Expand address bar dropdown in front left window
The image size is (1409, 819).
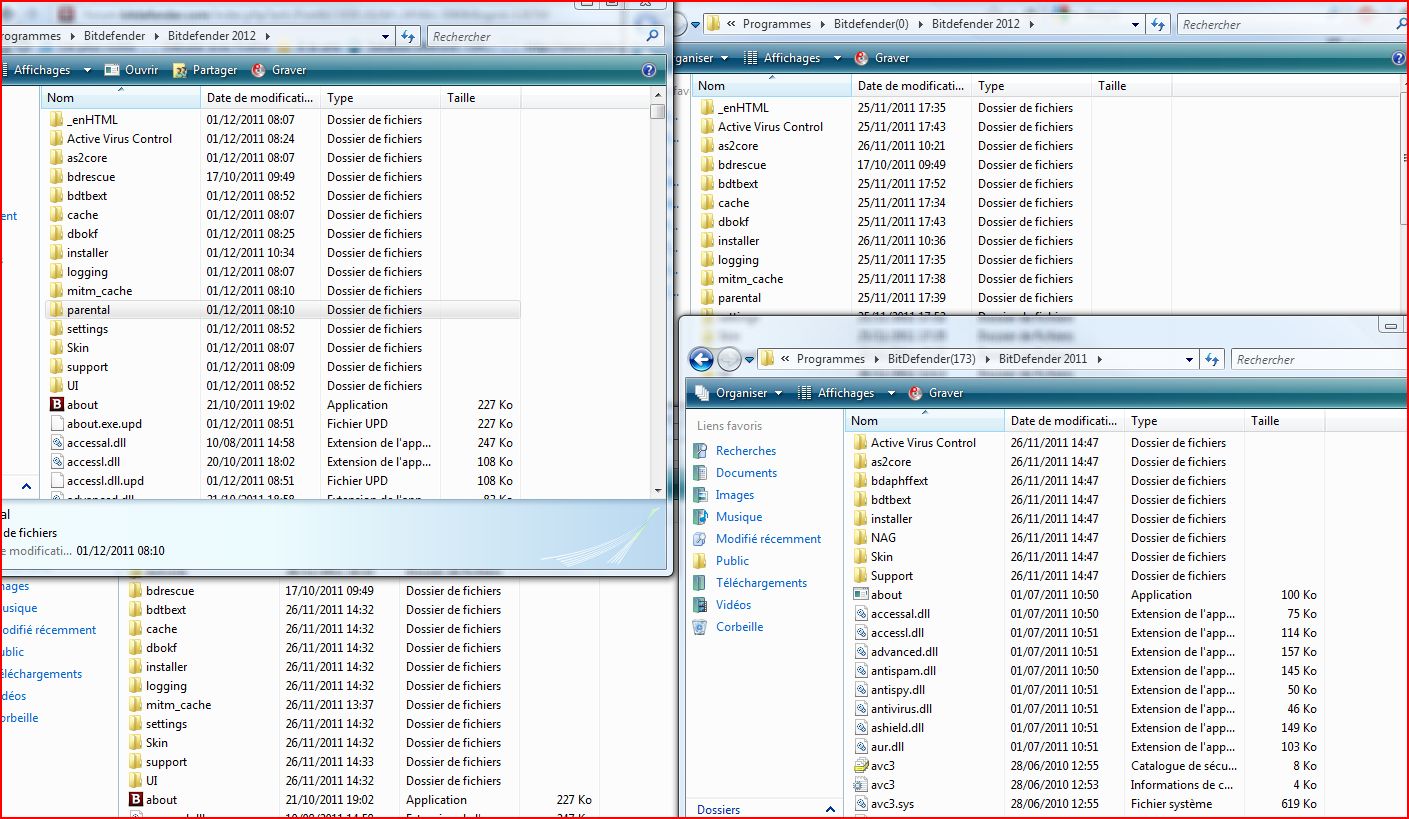[386, 36]
